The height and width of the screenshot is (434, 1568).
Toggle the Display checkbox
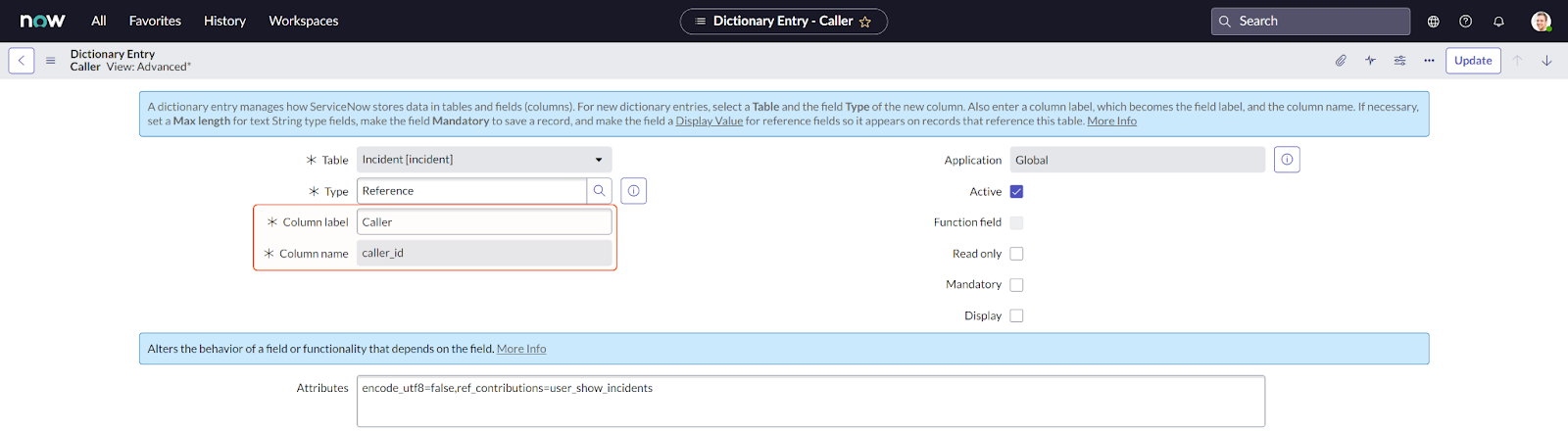pos(1016,315)
